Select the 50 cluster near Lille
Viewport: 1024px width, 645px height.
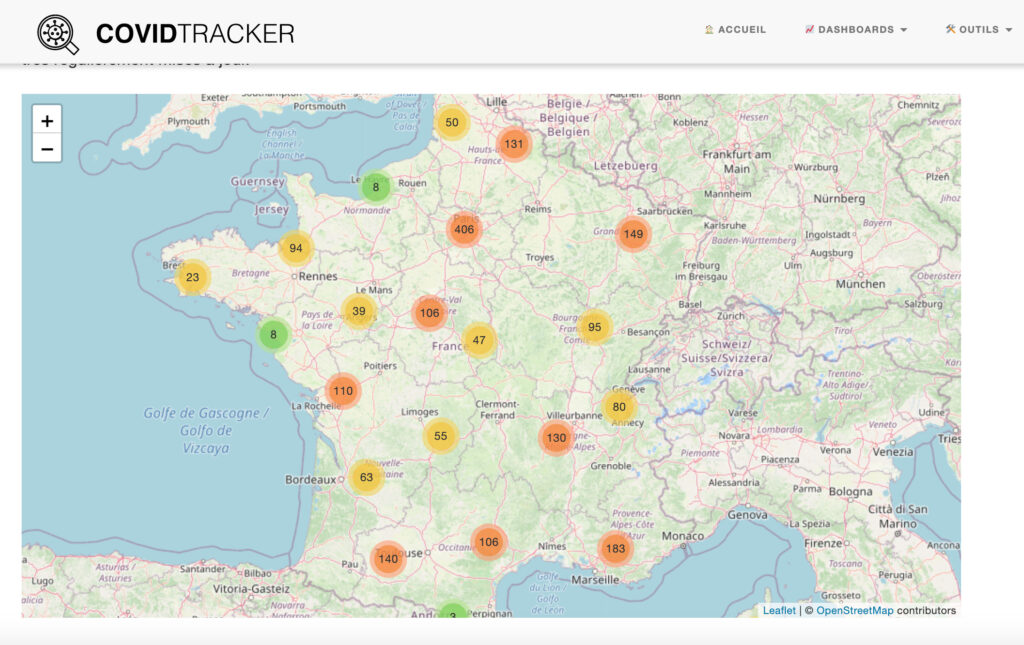coord(452,122)
